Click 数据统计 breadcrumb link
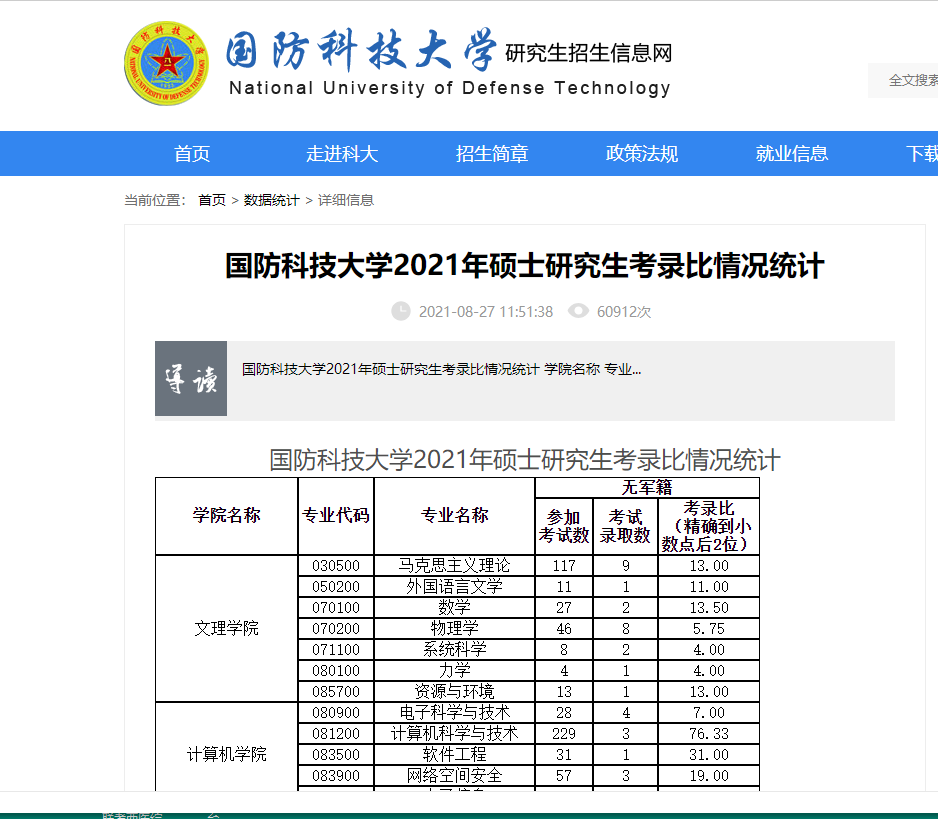 tap(271, 200)
